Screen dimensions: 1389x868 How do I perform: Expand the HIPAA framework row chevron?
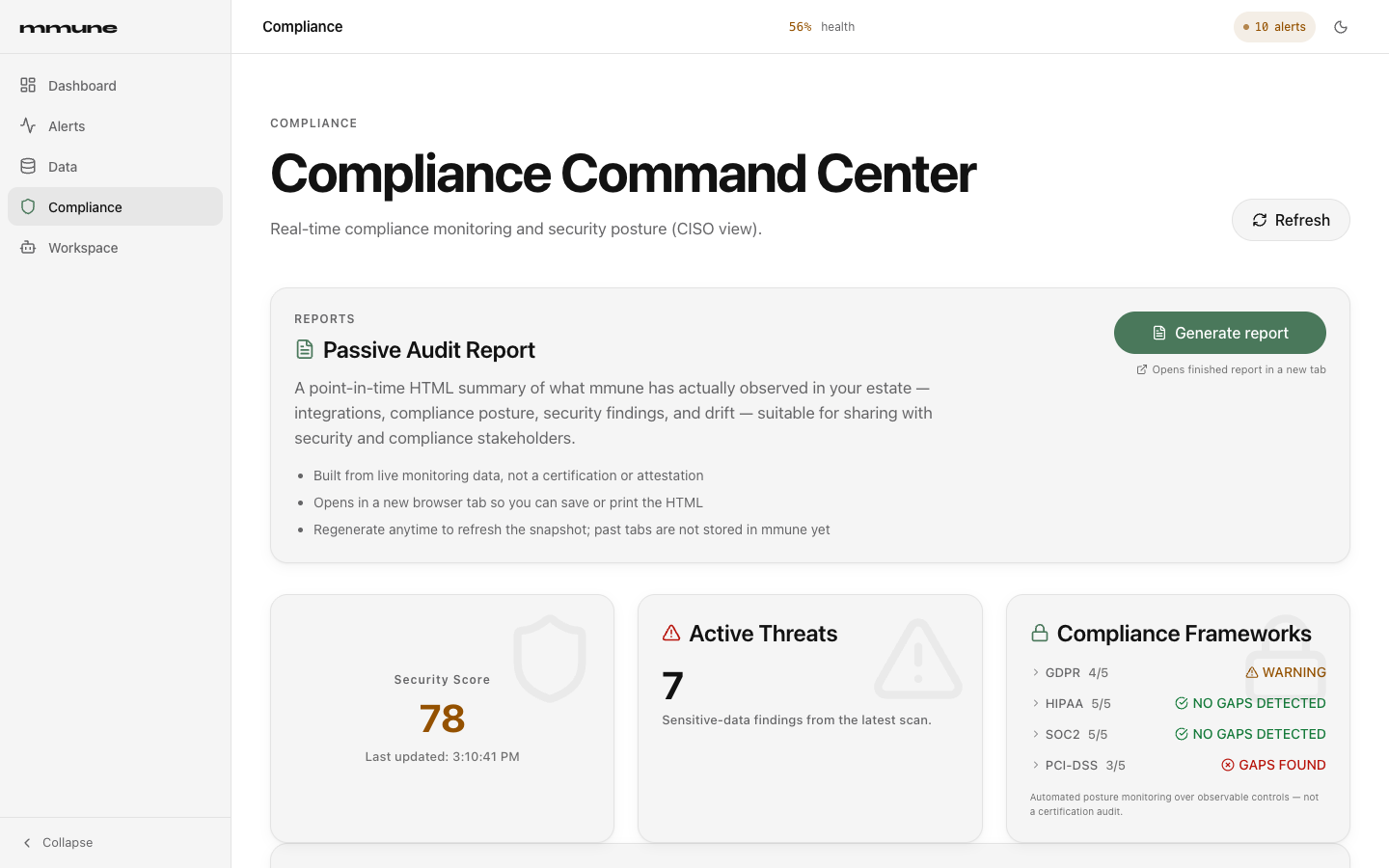point(1036,703)
